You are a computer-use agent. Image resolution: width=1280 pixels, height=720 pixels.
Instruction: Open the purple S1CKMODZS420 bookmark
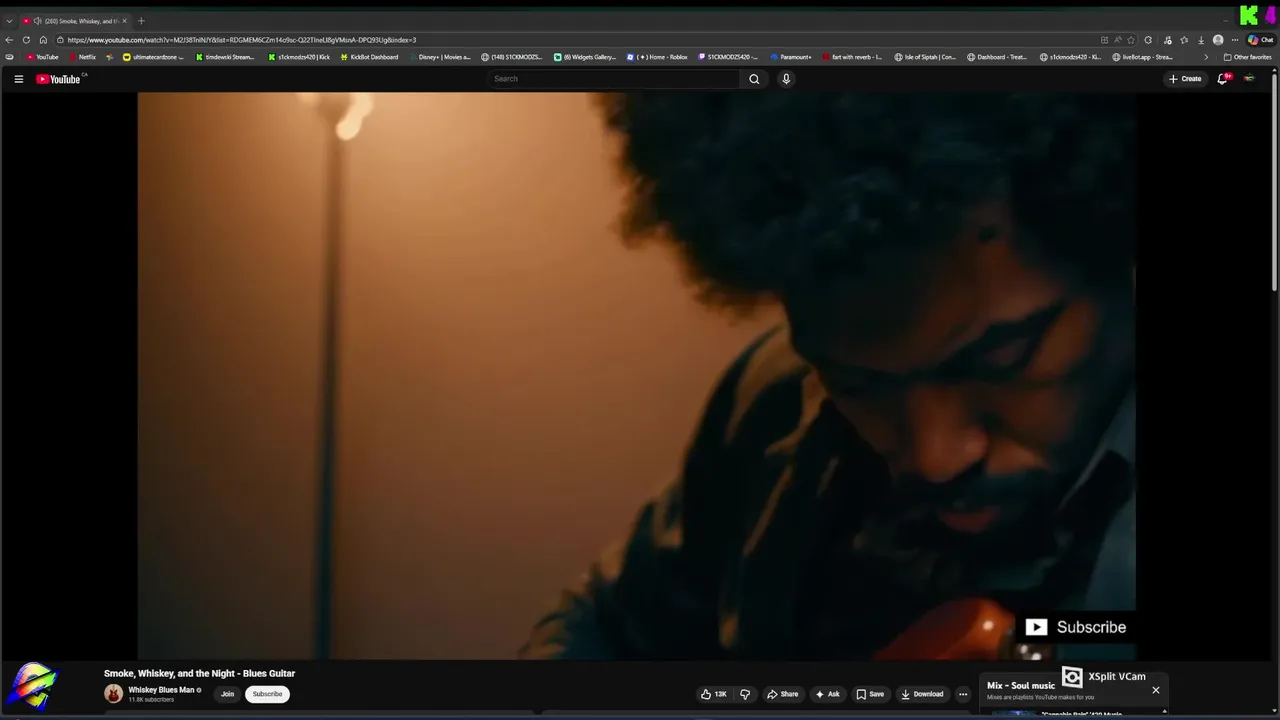pyautogui.click(x=728, y=57)
